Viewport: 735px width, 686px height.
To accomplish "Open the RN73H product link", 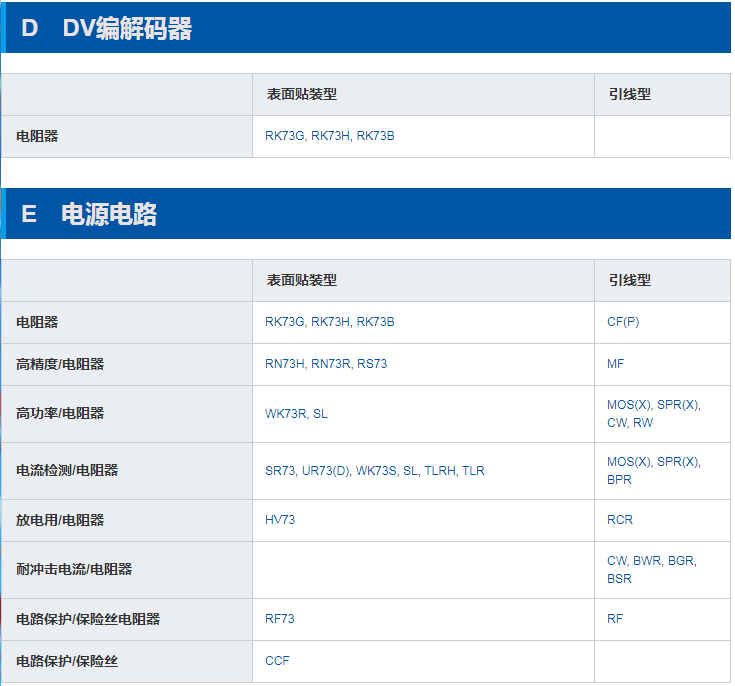I will pyautogui.click(x=285, y=364).
